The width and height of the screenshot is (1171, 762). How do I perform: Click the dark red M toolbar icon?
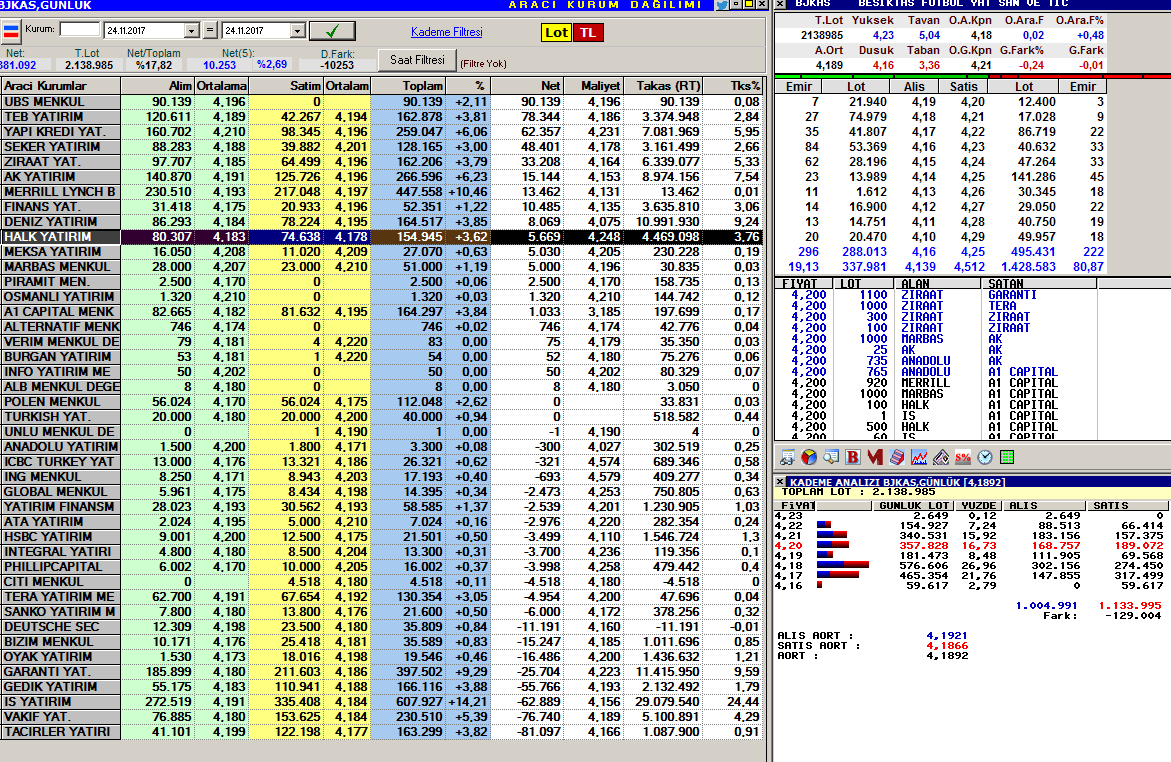[x=875, y=457]
